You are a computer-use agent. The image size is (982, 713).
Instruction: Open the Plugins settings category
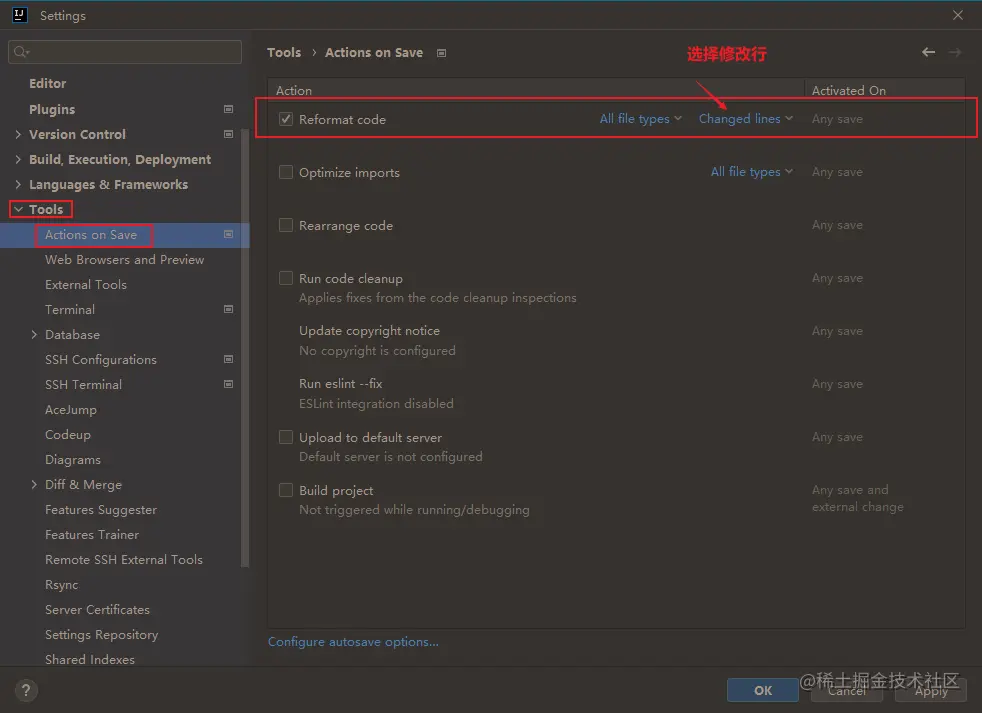(x=52, y=109)
